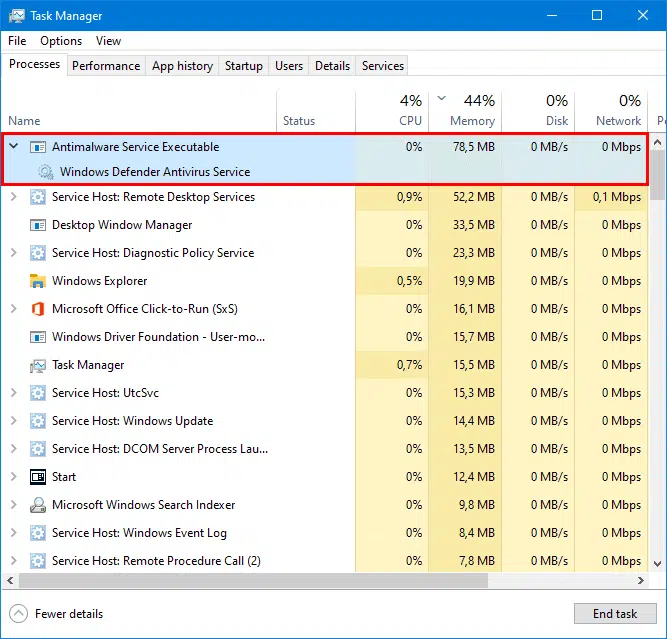667x639 pixels.
Task: Expand Service Host: Remote Desktop Services
Action: (x=14, y=197)
